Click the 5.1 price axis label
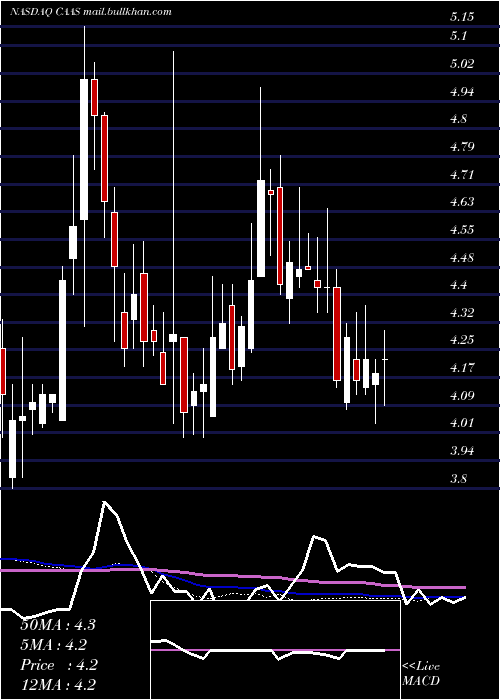500x700 pixels. coord(459,36)
